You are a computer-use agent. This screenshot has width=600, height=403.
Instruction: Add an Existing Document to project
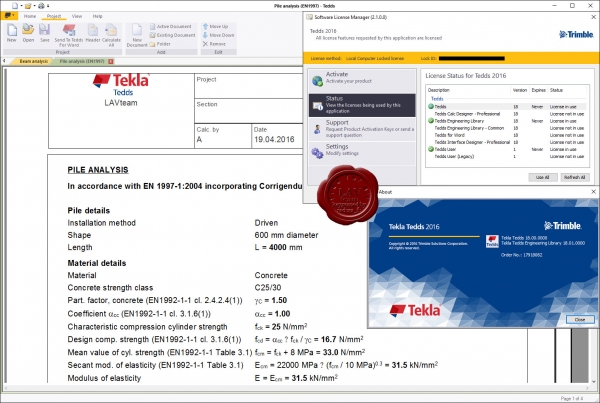tap(173, 35)
